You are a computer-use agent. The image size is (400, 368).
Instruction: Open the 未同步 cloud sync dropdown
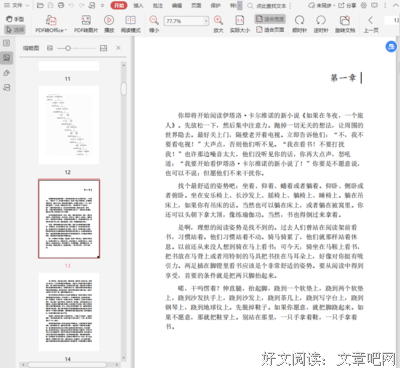click(x=322, y=5)
